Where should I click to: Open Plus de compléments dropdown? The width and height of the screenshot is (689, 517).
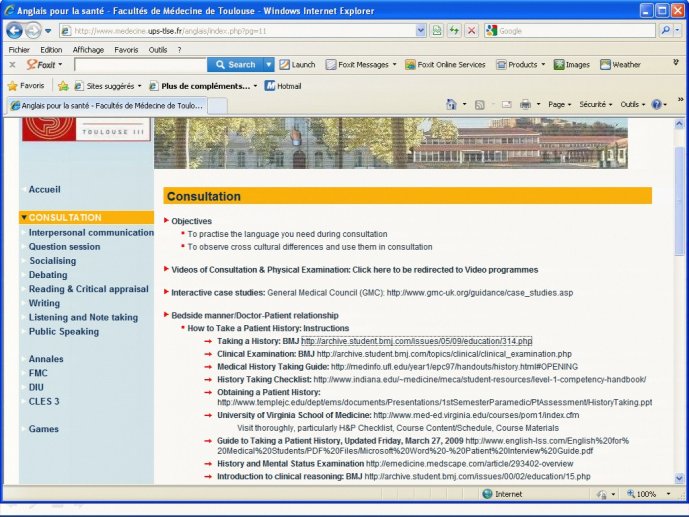click(203, 86)
